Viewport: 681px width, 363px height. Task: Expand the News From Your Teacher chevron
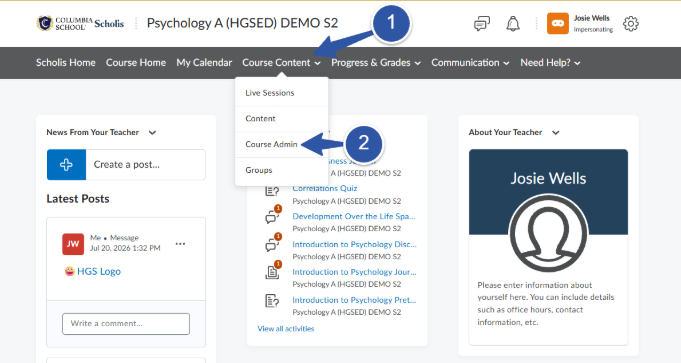152,132
